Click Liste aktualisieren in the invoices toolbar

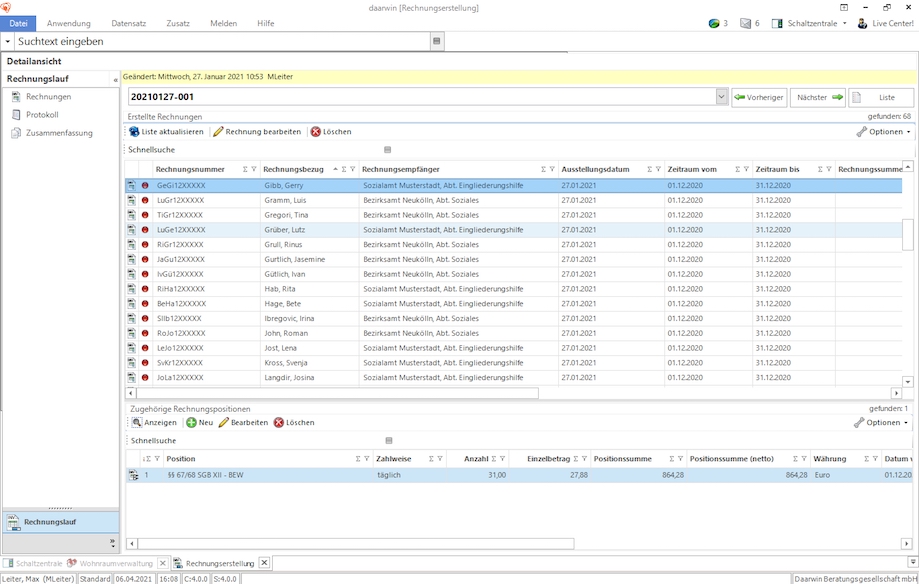(166, 132)
